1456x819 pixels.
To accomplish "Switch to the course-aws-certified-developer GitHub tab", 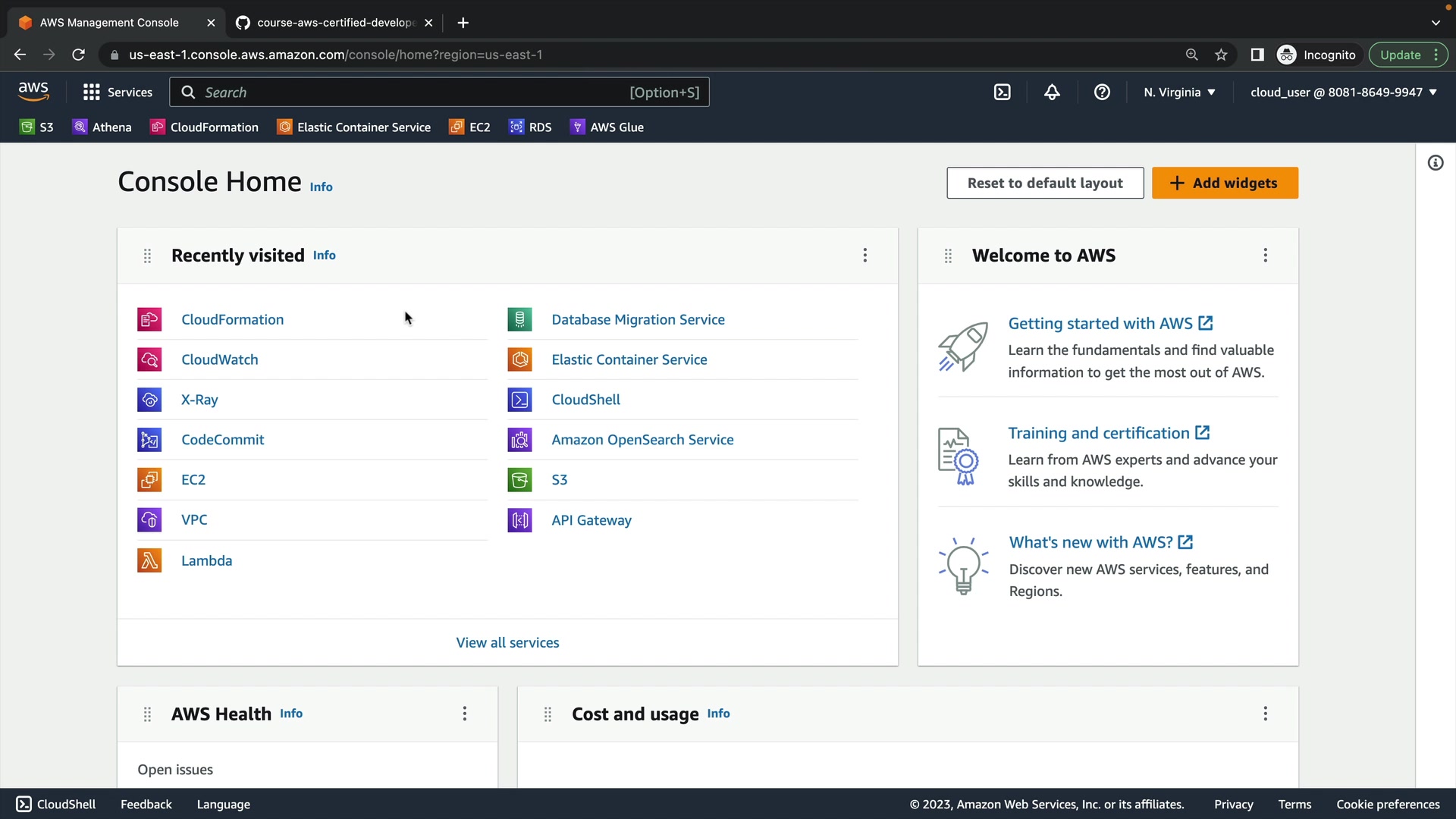I will pyautogui.click(x=335, y=23).
